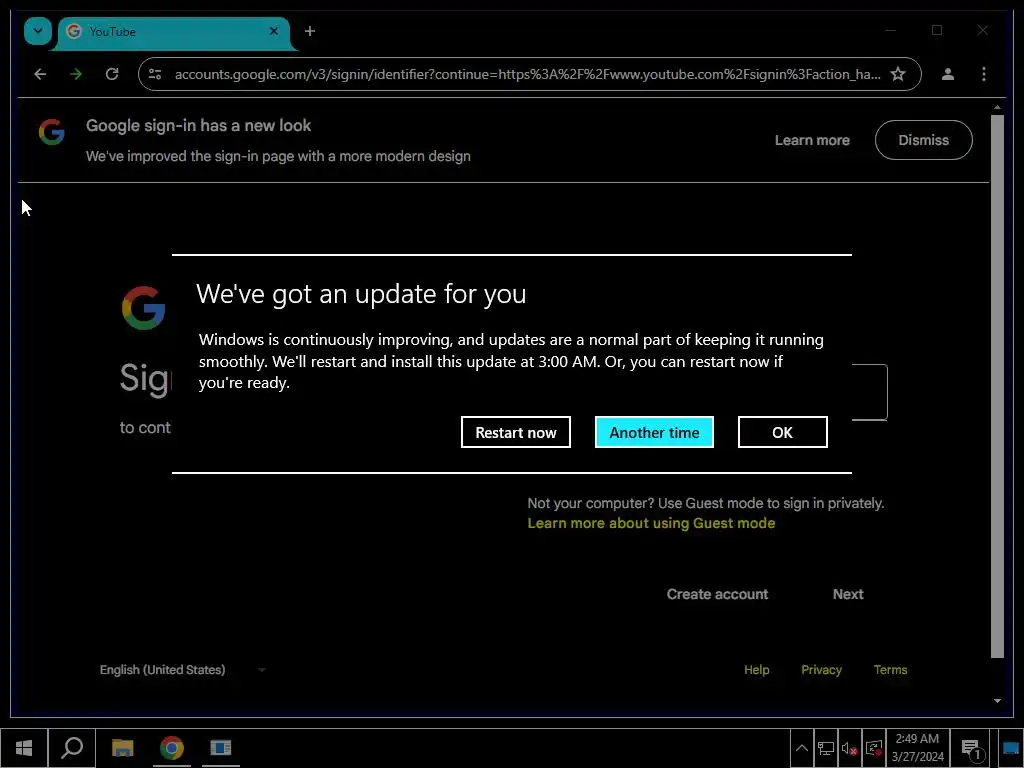Open Learn more about using Guest mode
The height and width of the screenshot is (768, 1024).
click(x=651, y=523)
